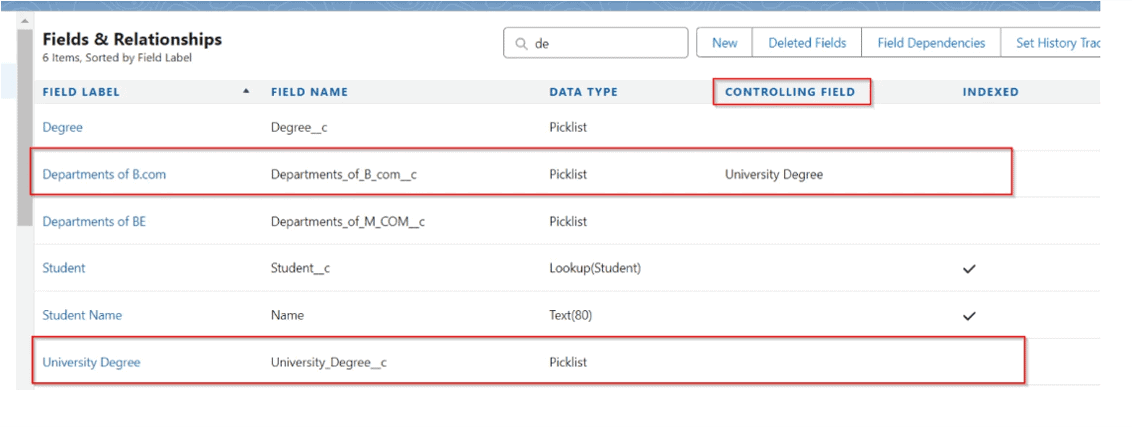Open Departments of BE field
This screenshot has width=1132, height=427.
(94, 221)
